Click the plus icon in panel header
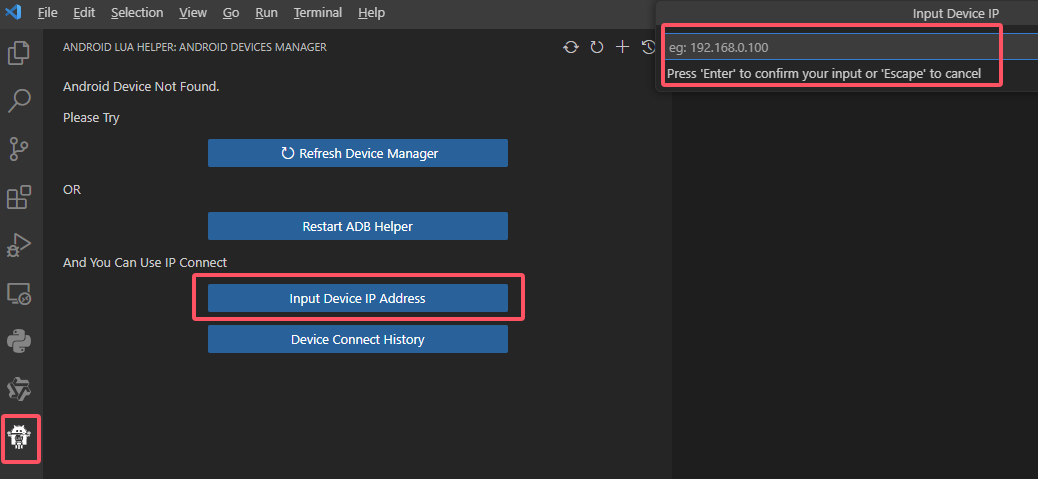 (622, 47)
